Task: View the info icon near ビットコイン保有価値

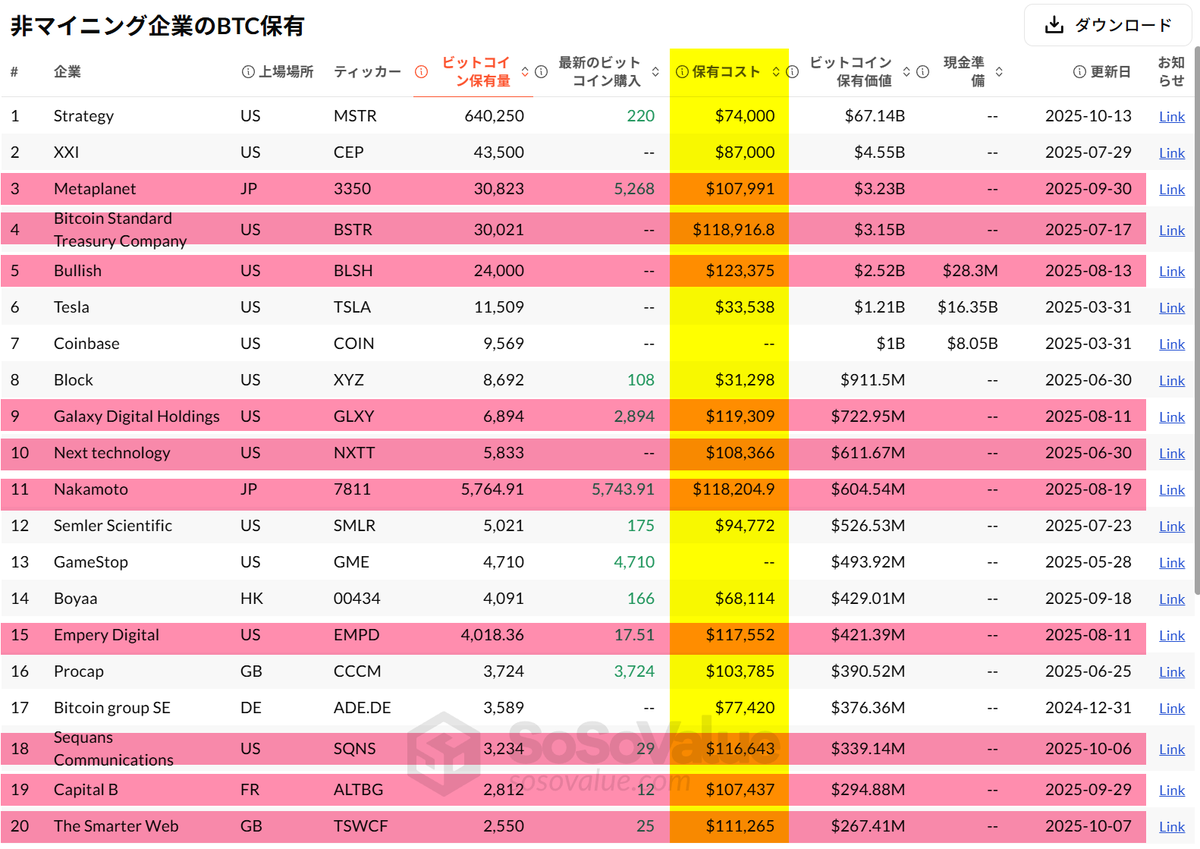Action: (921, 72)
